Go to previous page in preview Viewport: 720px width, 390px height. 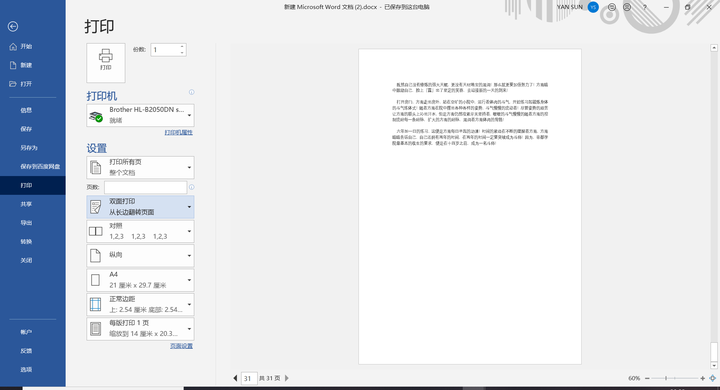coord(236,378)
